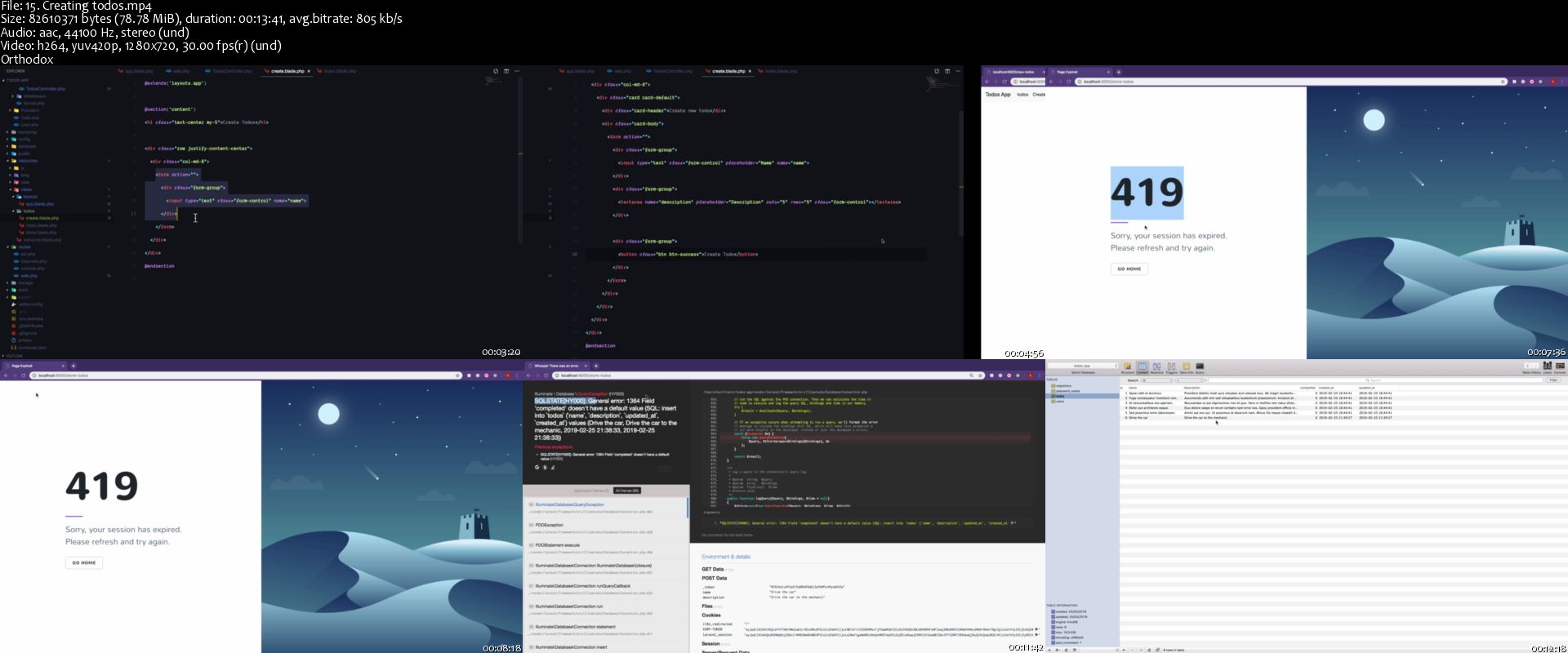The image size is (1568, 653).
Task: Select PDOStatement execute stack frame
Action: (x=607, y=549)
